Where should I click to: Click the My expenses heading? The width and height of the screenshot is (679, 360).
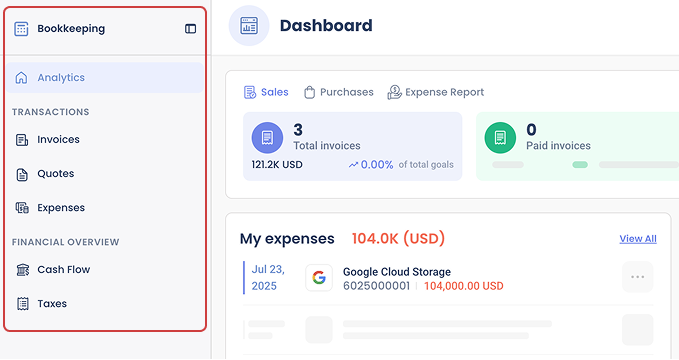tap(287, 239)
